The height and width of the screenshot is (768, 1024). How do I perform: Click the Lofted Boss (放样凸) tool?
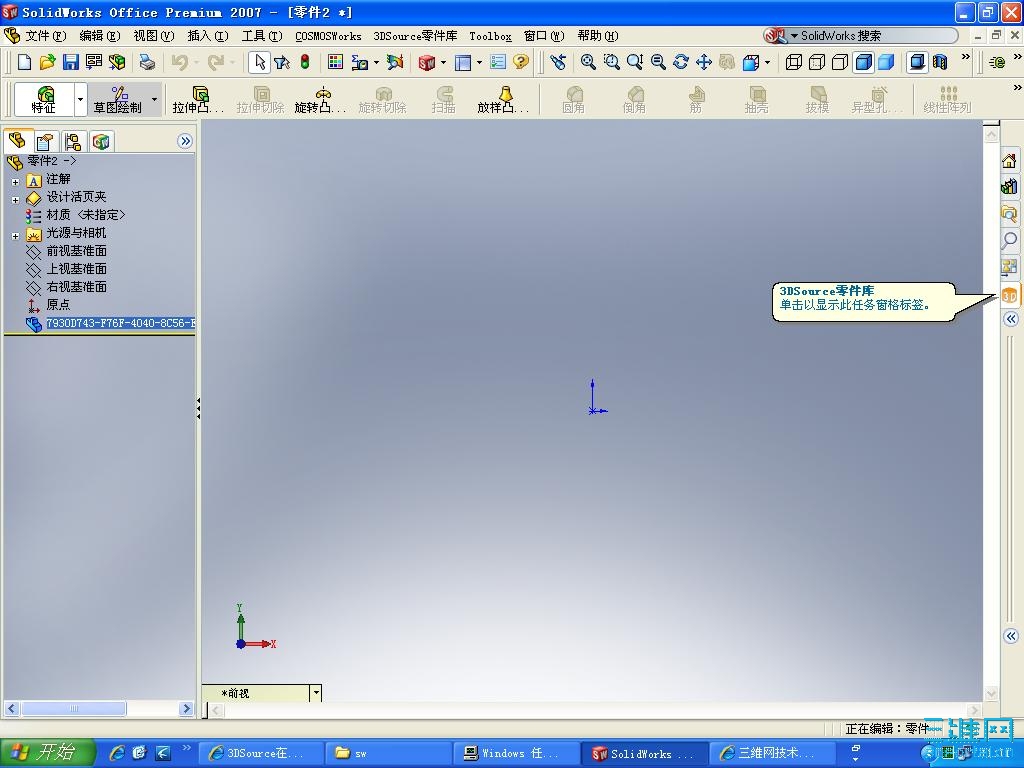(503, 99)
